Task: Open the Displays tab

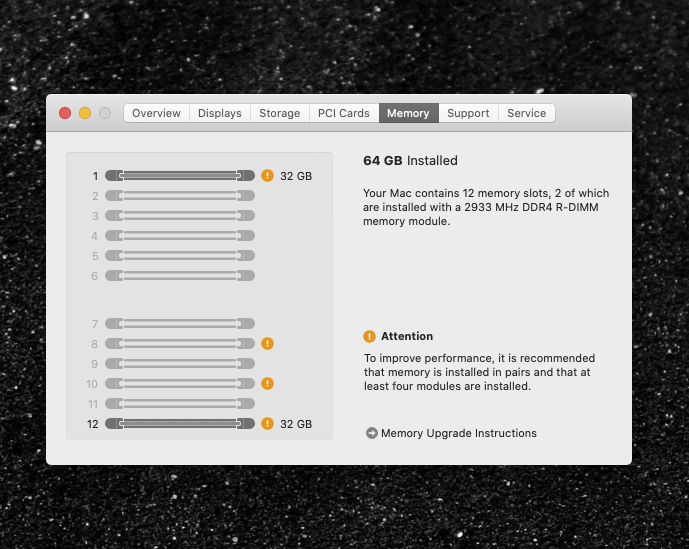Action: [x=220, y=113]
